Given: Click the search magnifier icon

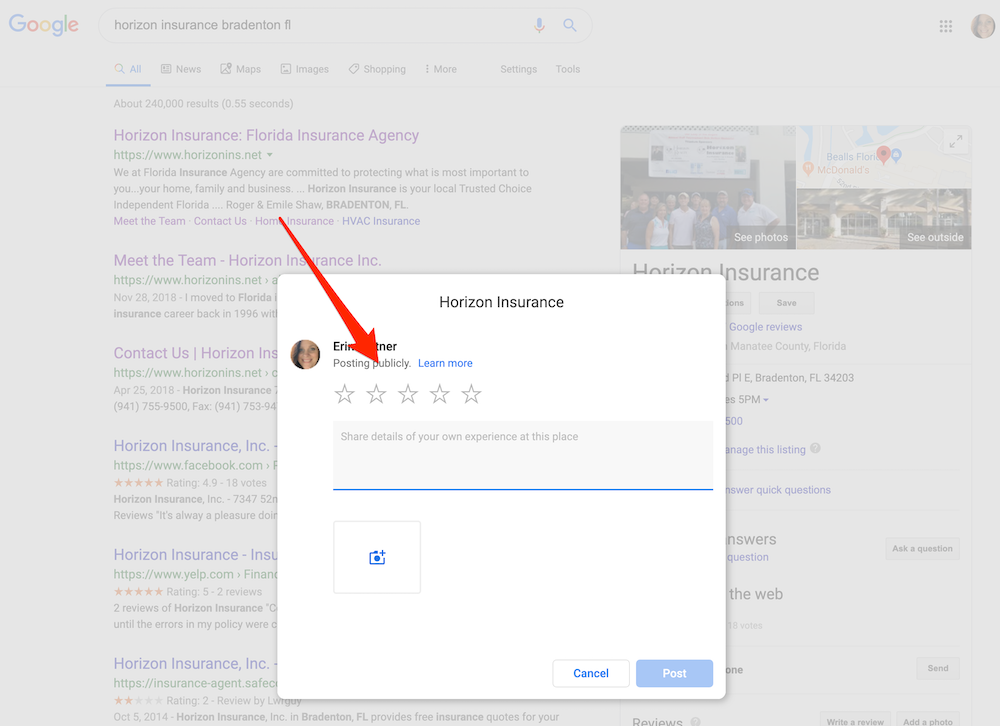Looking at the screenshot, I should 570,25.
